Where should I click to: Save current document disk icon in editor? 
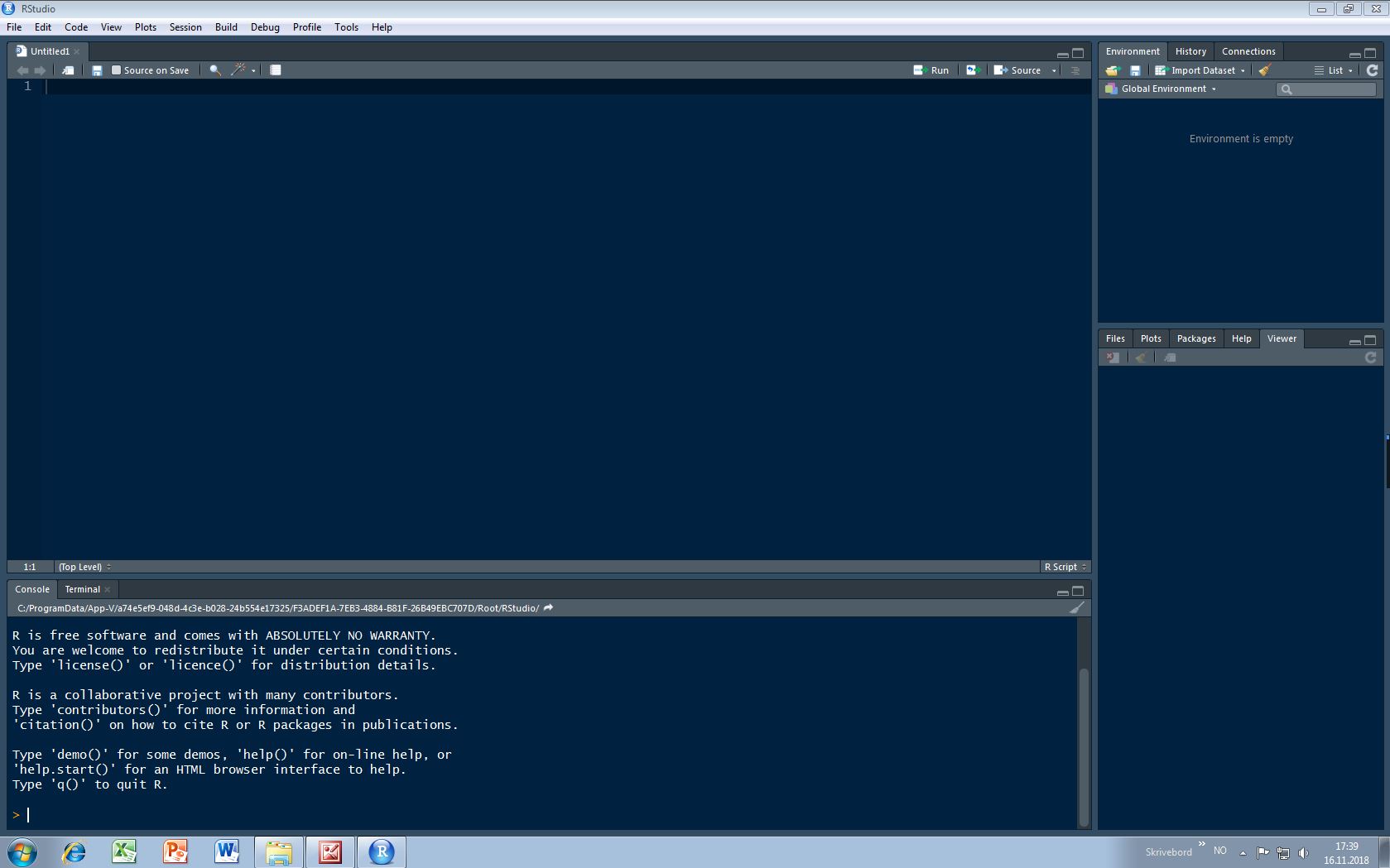click(x=97, y=70)
